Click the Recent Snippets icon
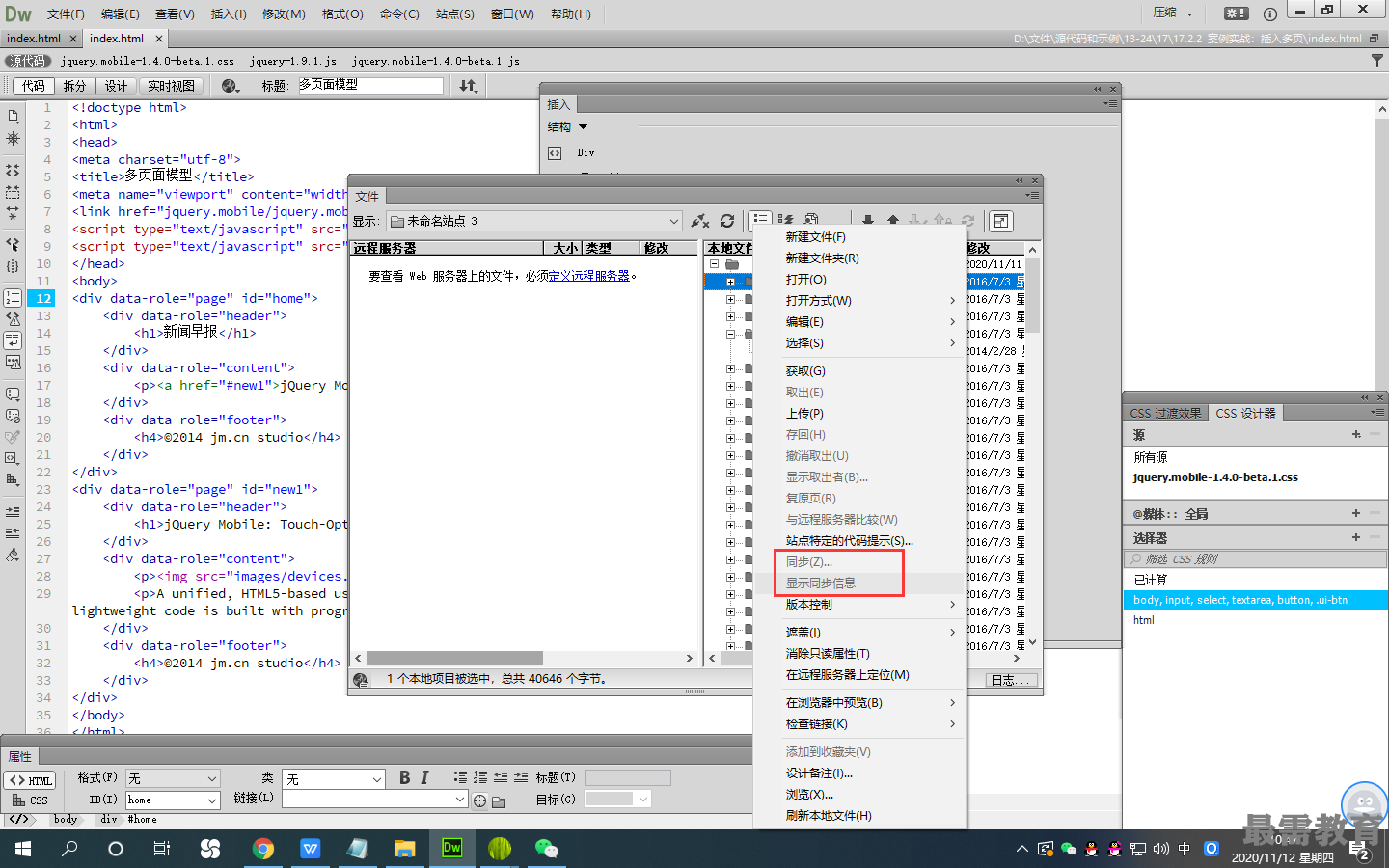 coord(13,458)
